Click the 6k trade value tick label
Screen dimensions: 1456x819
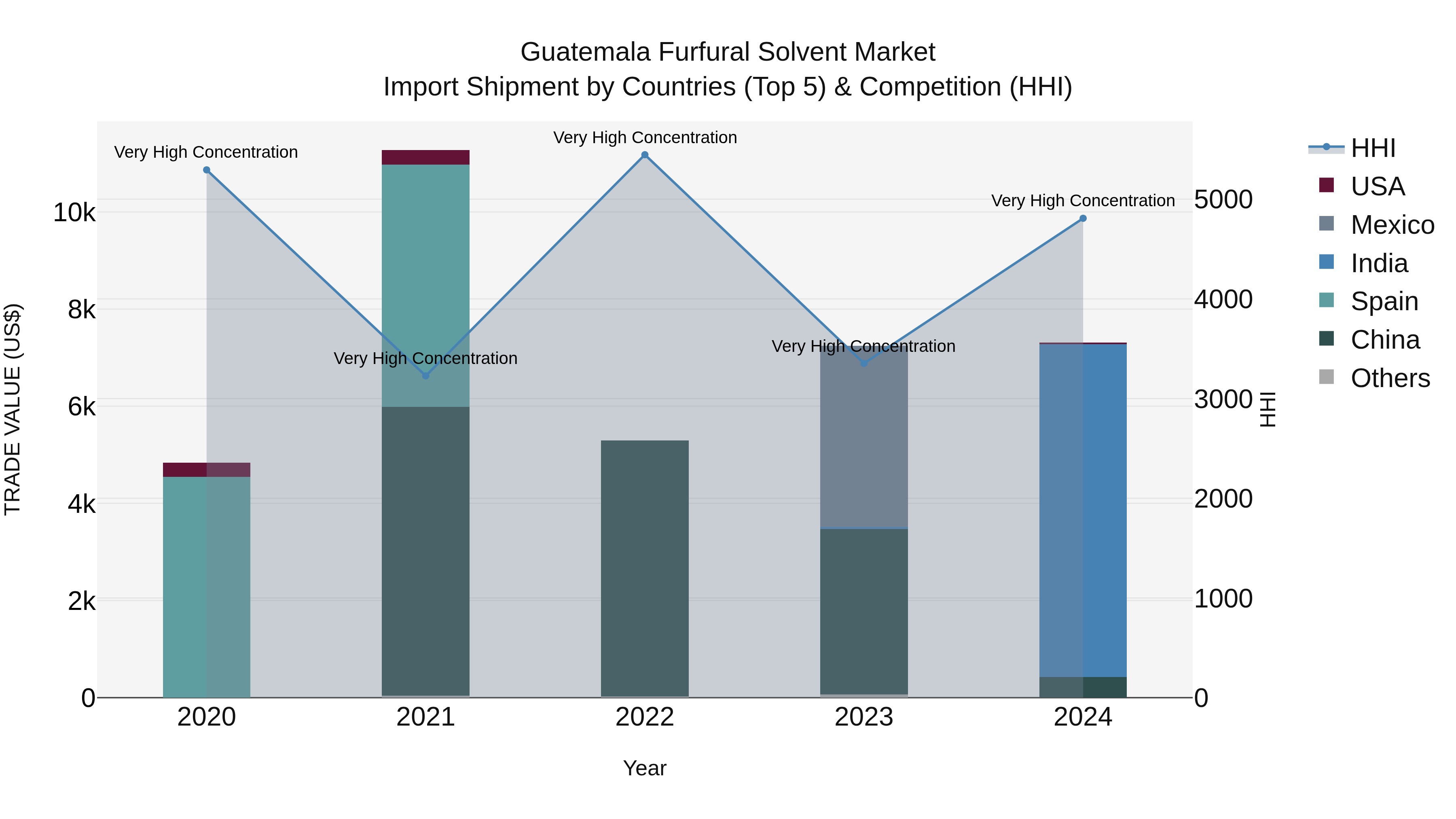[x=82, y=406]
